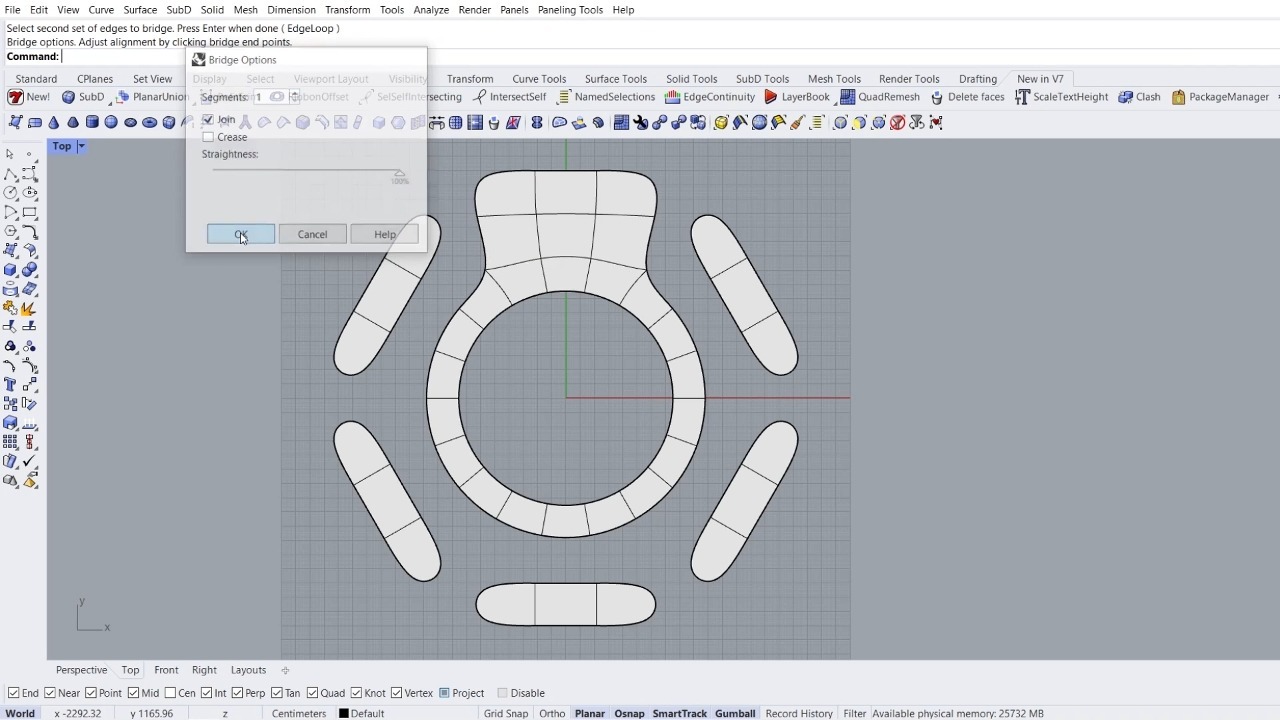Screen dimensions: 1280x720
Task: Switch to the Curve Tools toolbar tab
Action: point(539,79)
